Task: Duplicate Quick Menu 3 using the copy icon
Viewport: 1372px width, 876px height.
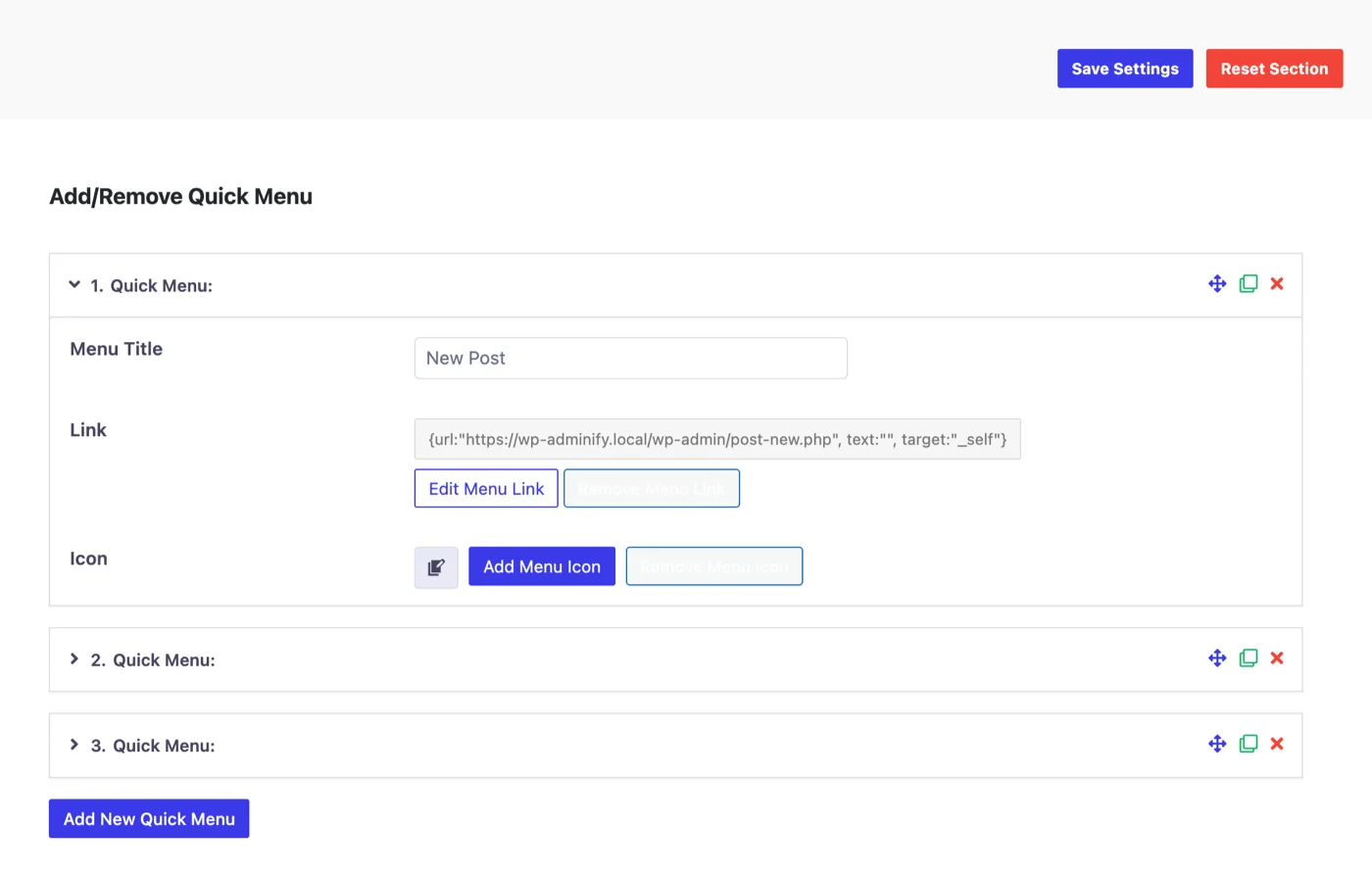Action: pos(1248,744)
